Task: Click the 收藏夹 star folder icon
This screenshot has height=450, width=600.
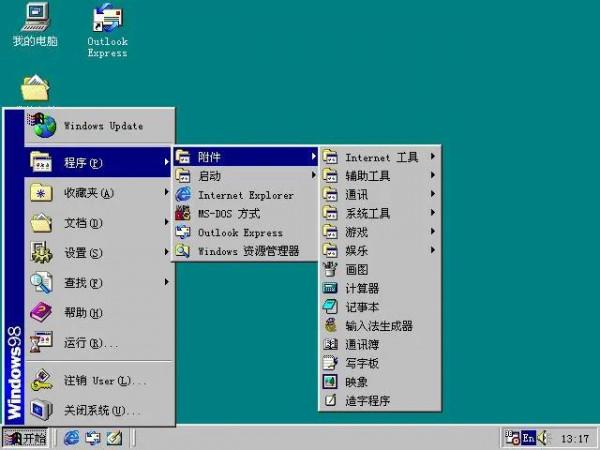Action: click(x=41, y=192)
